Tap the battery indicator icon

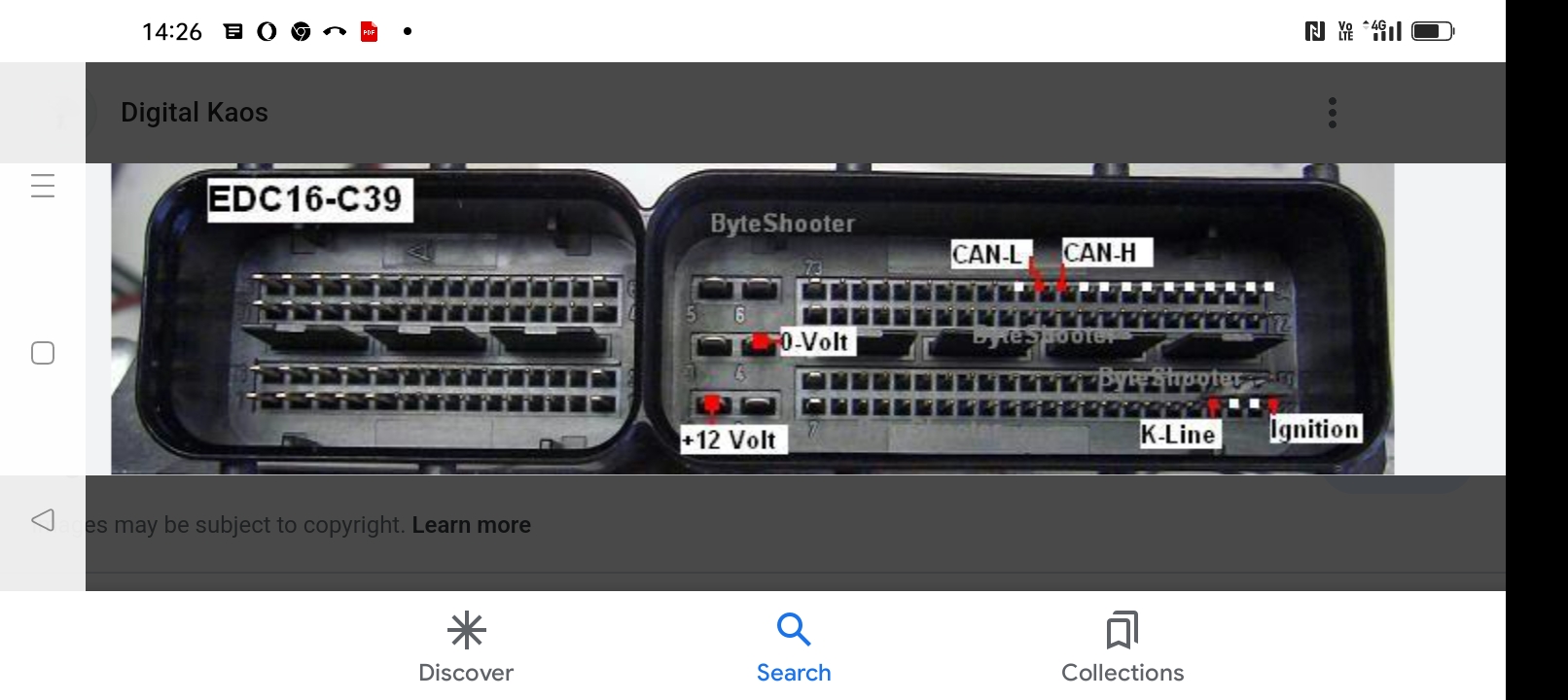point(1433,31)
